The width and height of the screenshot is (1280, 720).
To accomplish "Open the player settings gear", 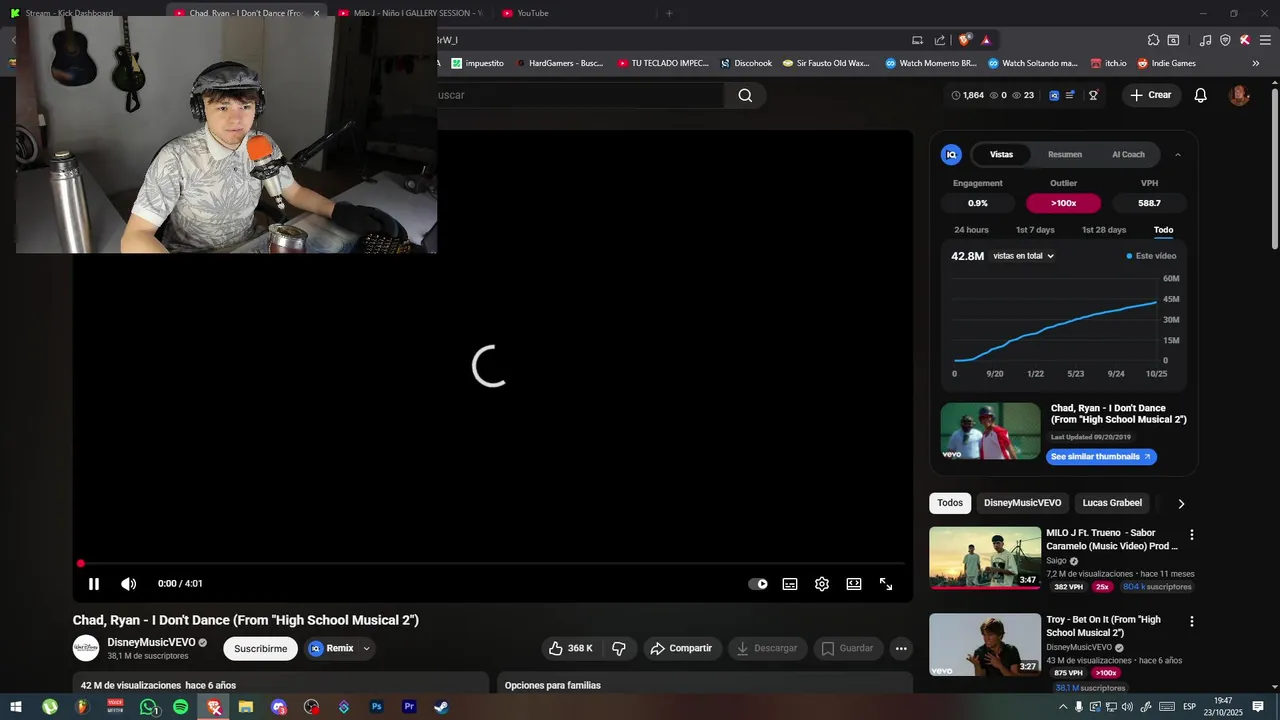I will click(822, 584).
